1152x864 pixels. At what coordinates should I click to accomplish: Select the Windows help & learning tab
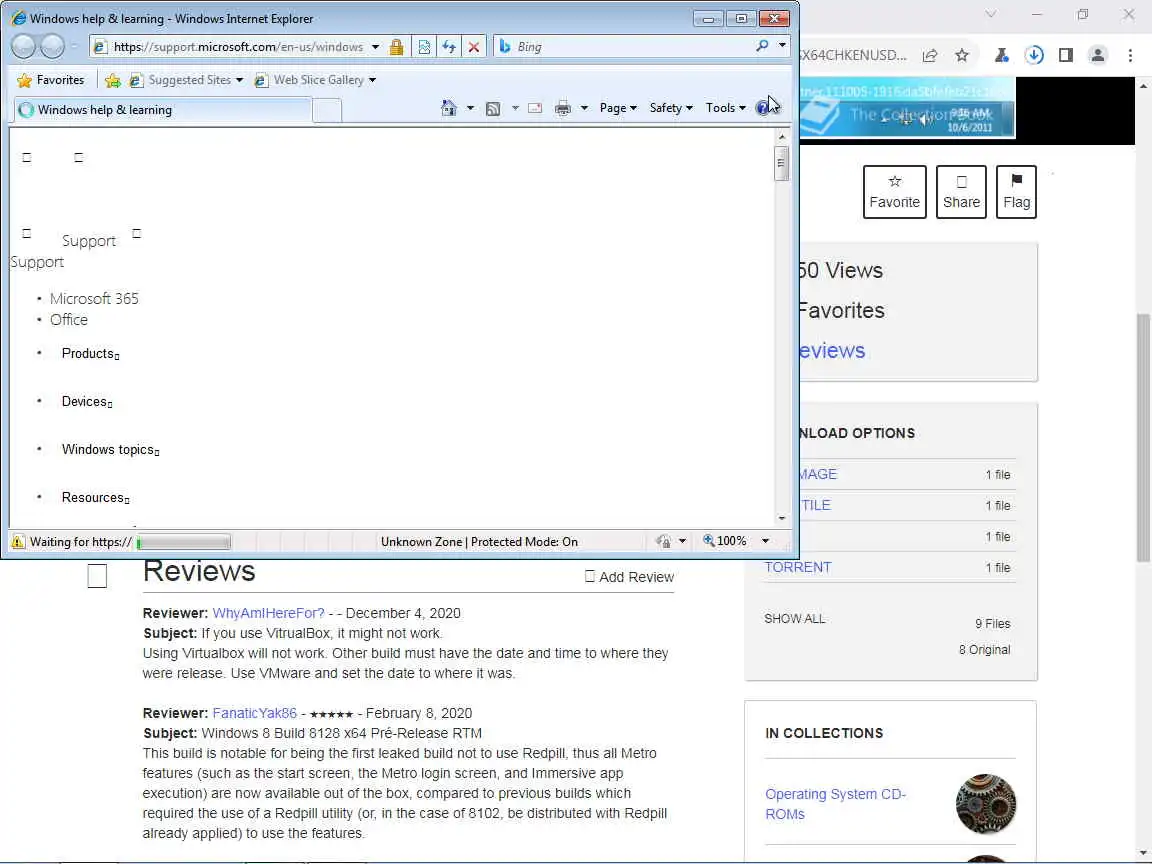pyautogui.click(x=162, y=109)
